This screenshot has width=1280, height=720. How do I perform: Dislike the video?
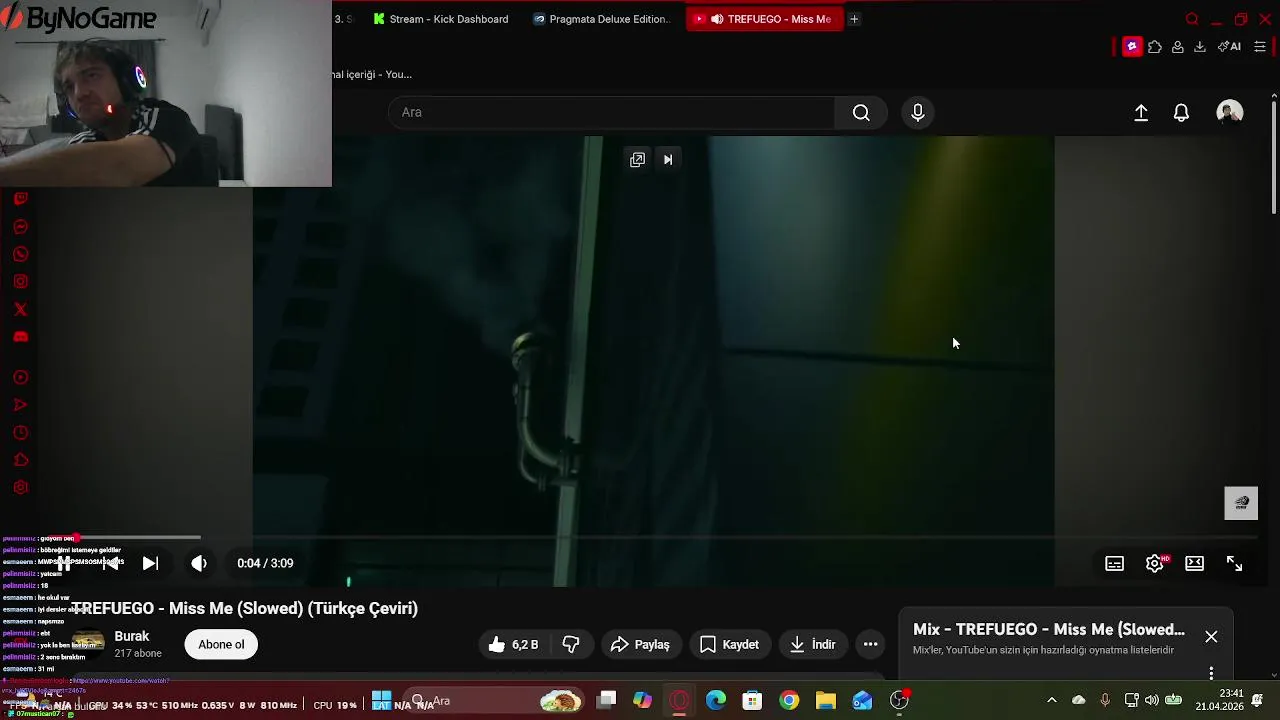point(572,645)
